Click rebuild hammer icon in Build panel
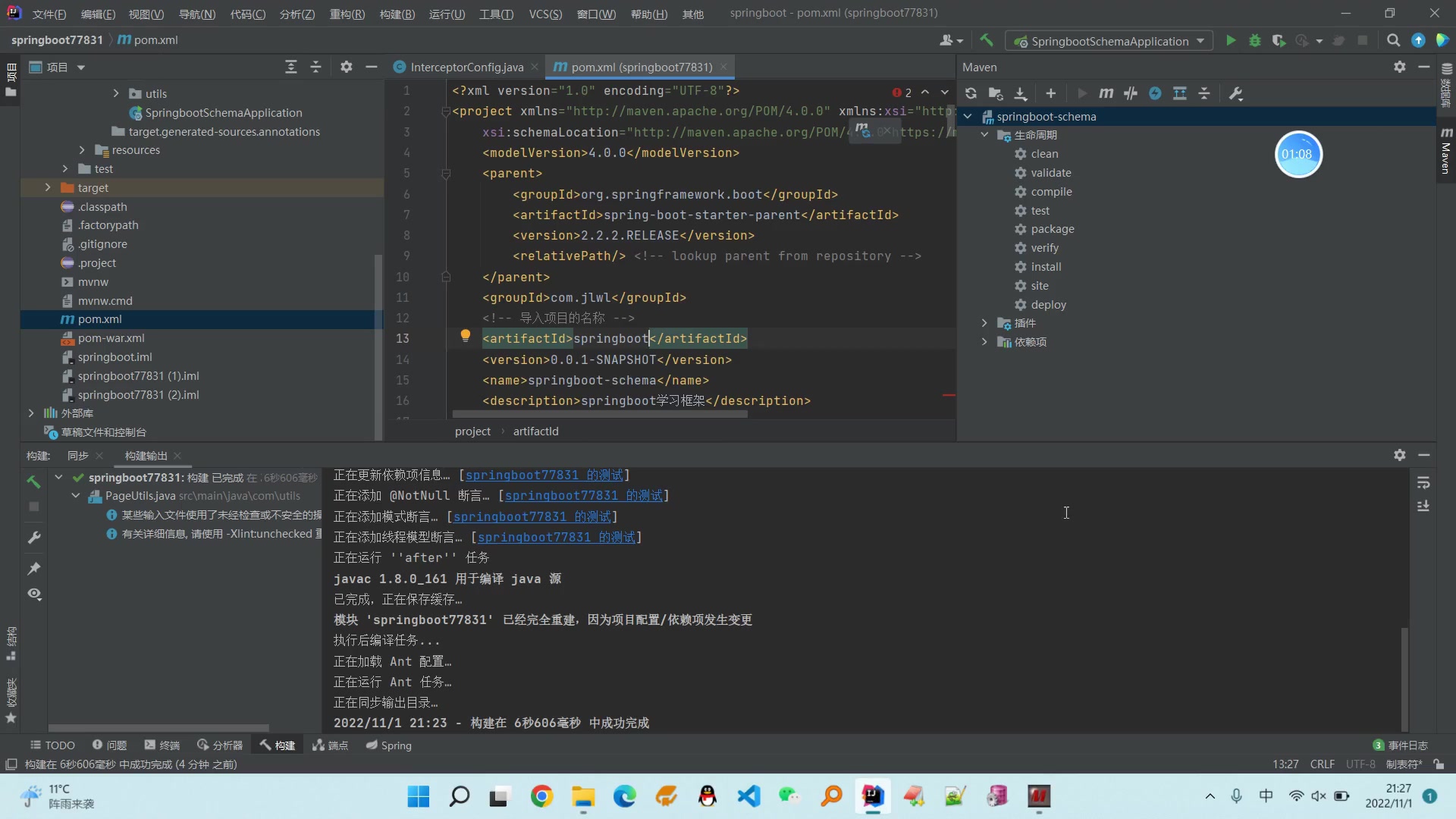The height and width of the screenshot is (819, 1456). [33, 482]
